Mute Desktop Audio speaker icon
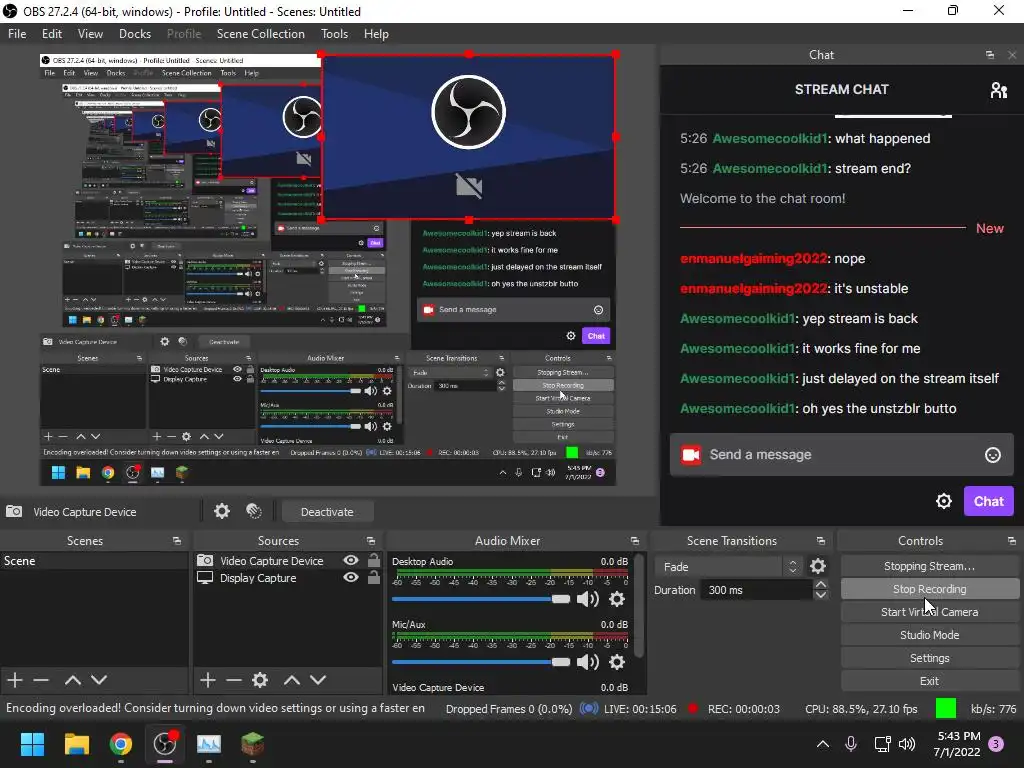This screenshot has height=768, width=1024. 588,599
